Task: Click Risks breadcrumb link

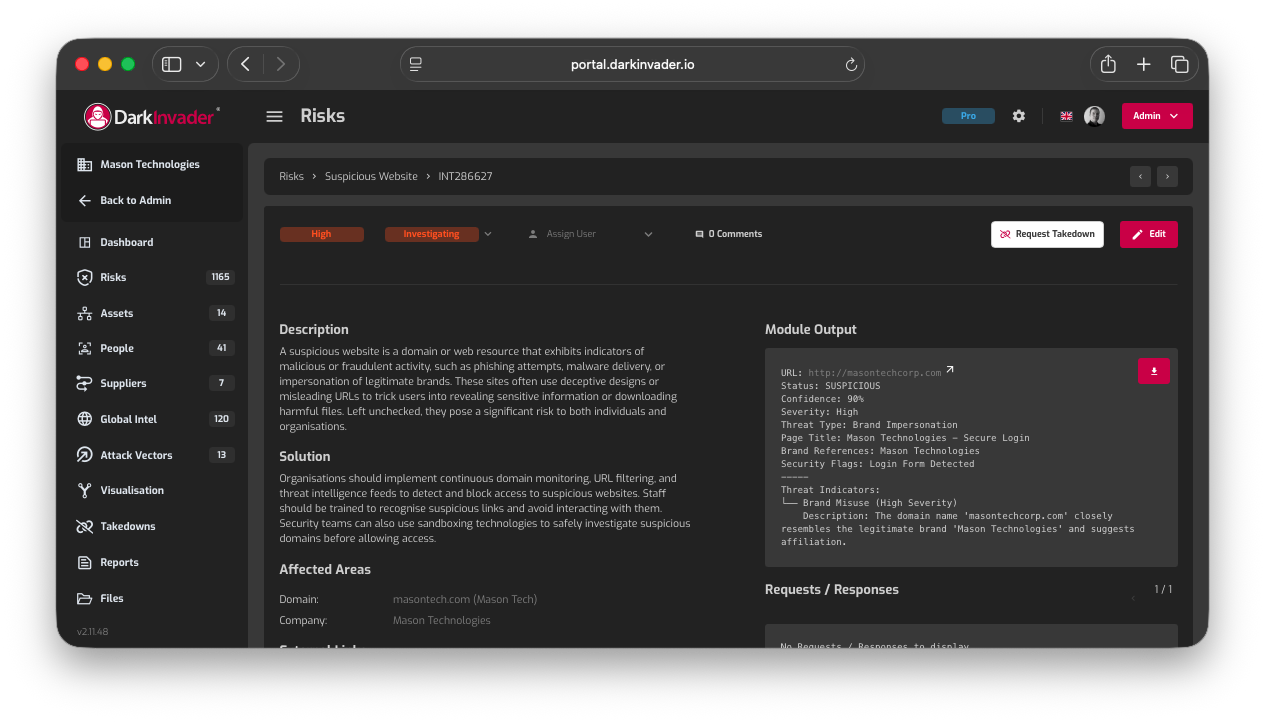Action: [x=291, y=176]
